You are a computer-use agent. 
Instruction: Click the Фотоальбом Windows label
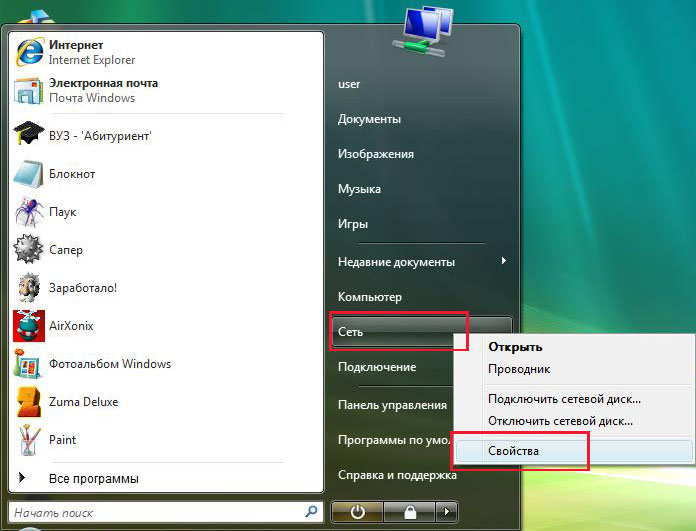(x=110, y=364)
